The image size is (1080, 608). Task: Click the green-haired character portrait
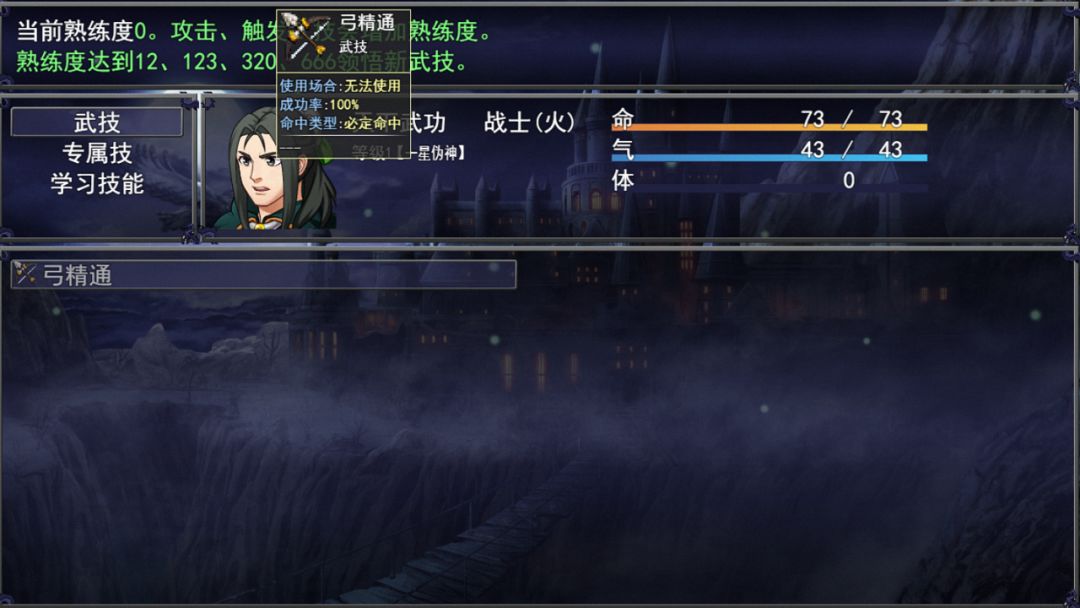pos(274,167)
